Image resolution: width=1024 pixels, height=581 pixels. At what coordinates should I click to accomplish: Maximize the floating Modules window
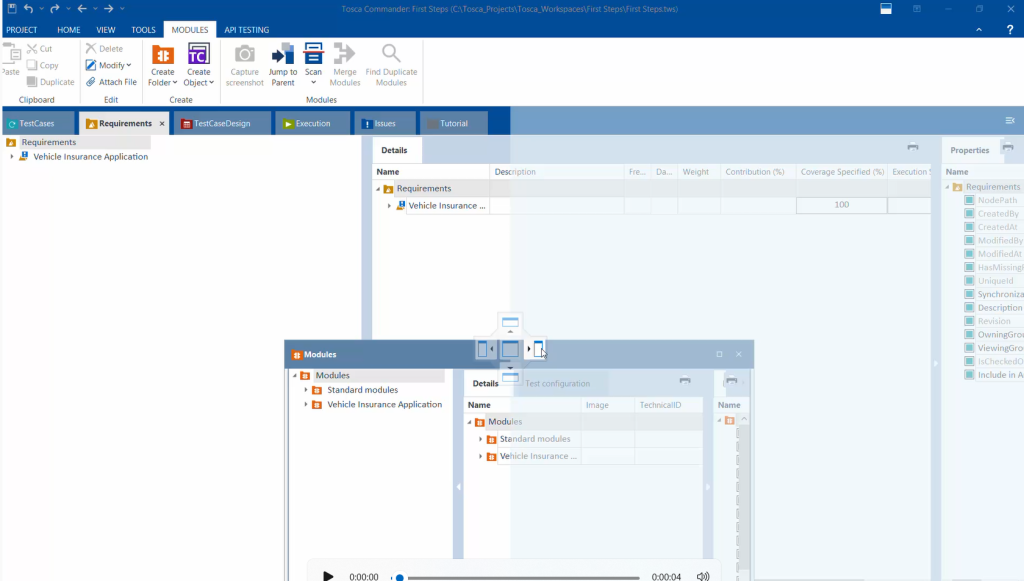pos(719,354)
